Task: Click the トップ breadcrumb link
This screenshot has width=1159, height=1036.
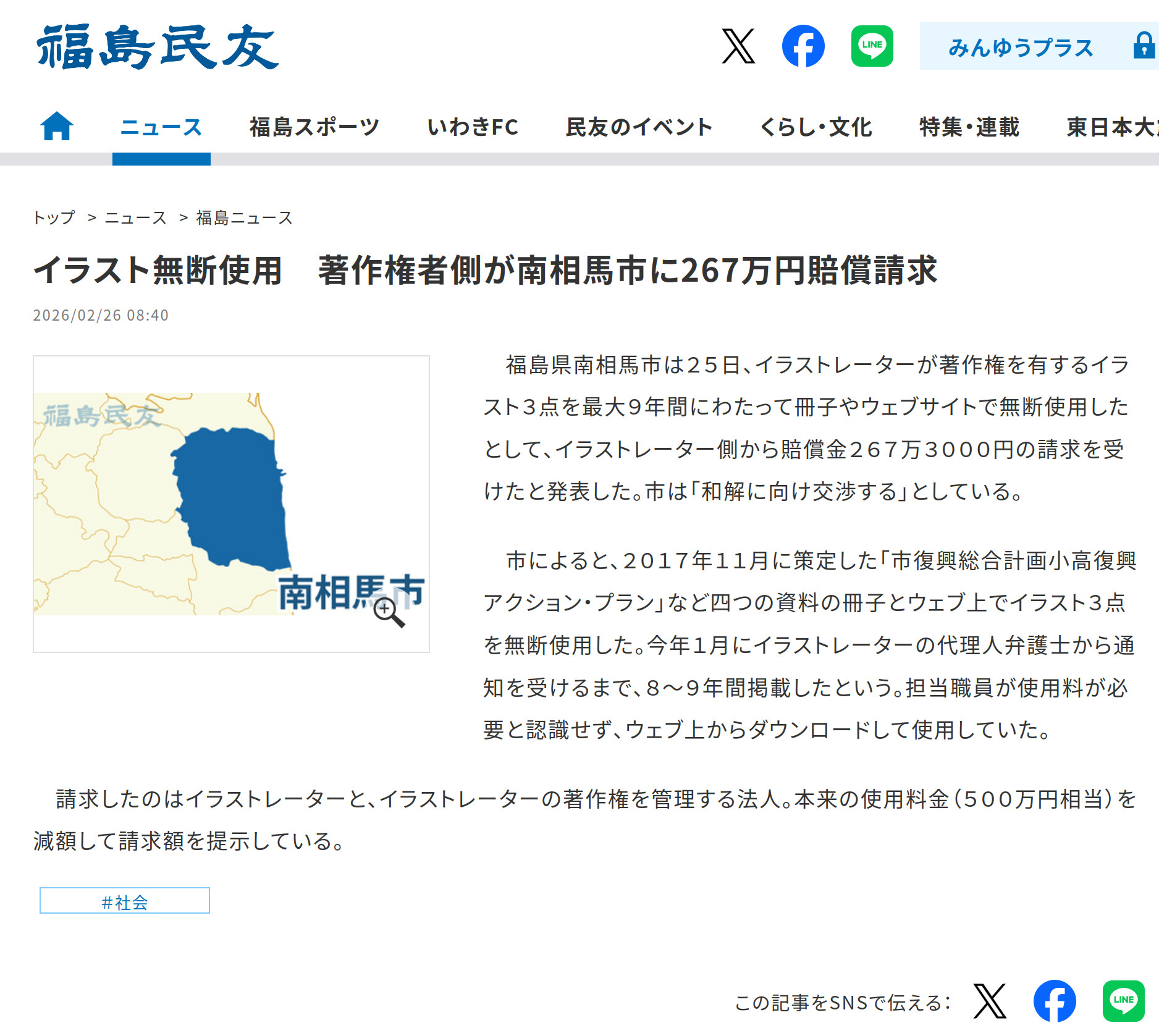Action: coord(54,217)
